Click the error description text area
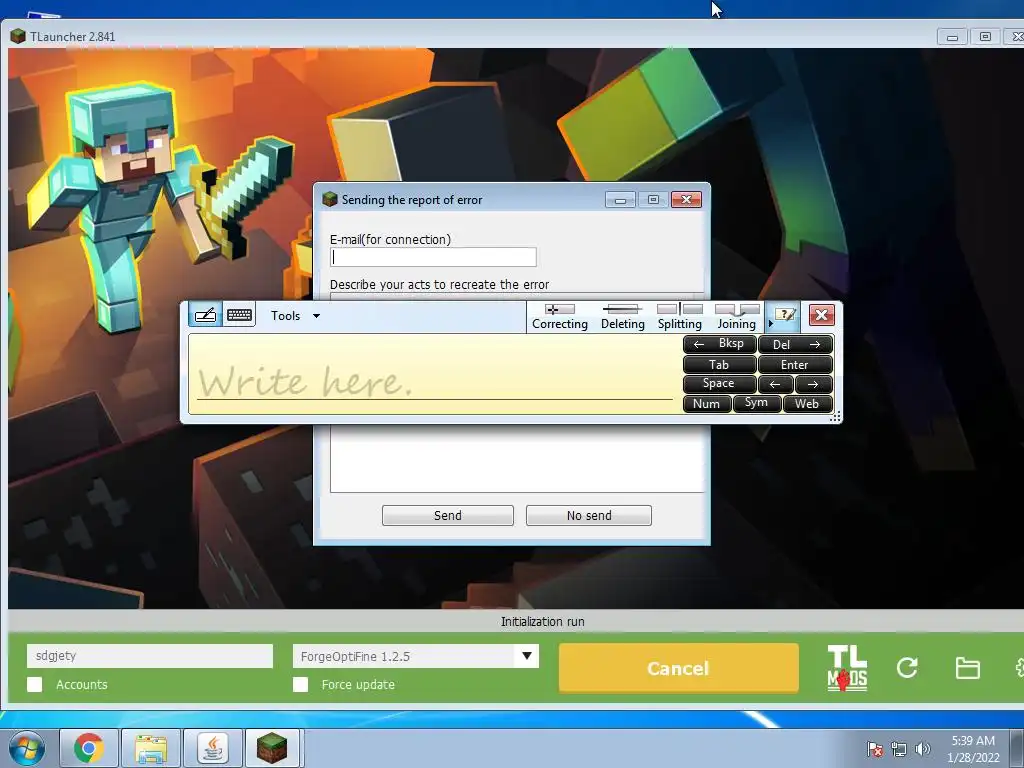The image size is (1024, 768). point(517,458)
